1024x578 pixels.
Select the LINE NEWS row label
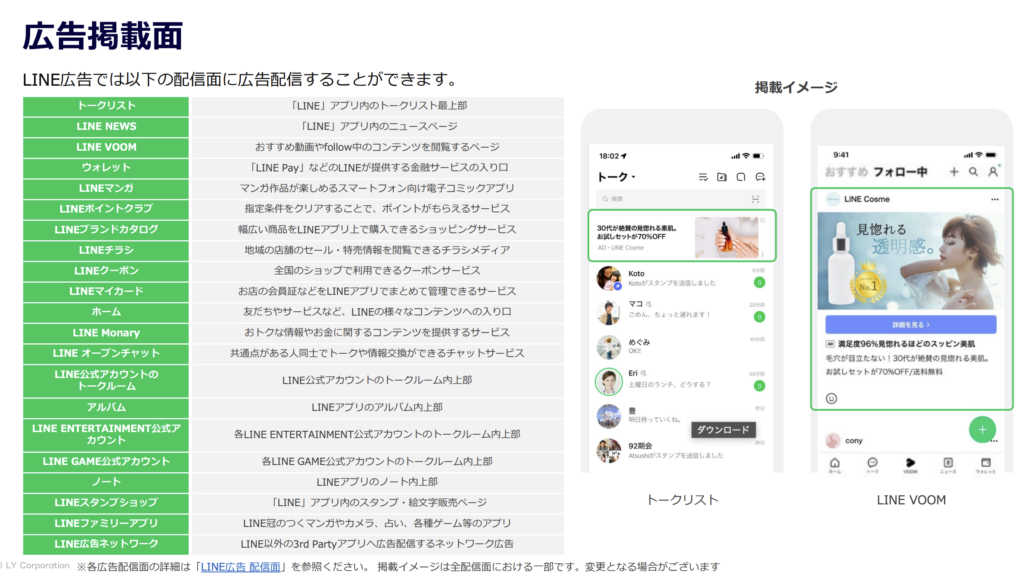pyautogui.click(x=106, y=127)
